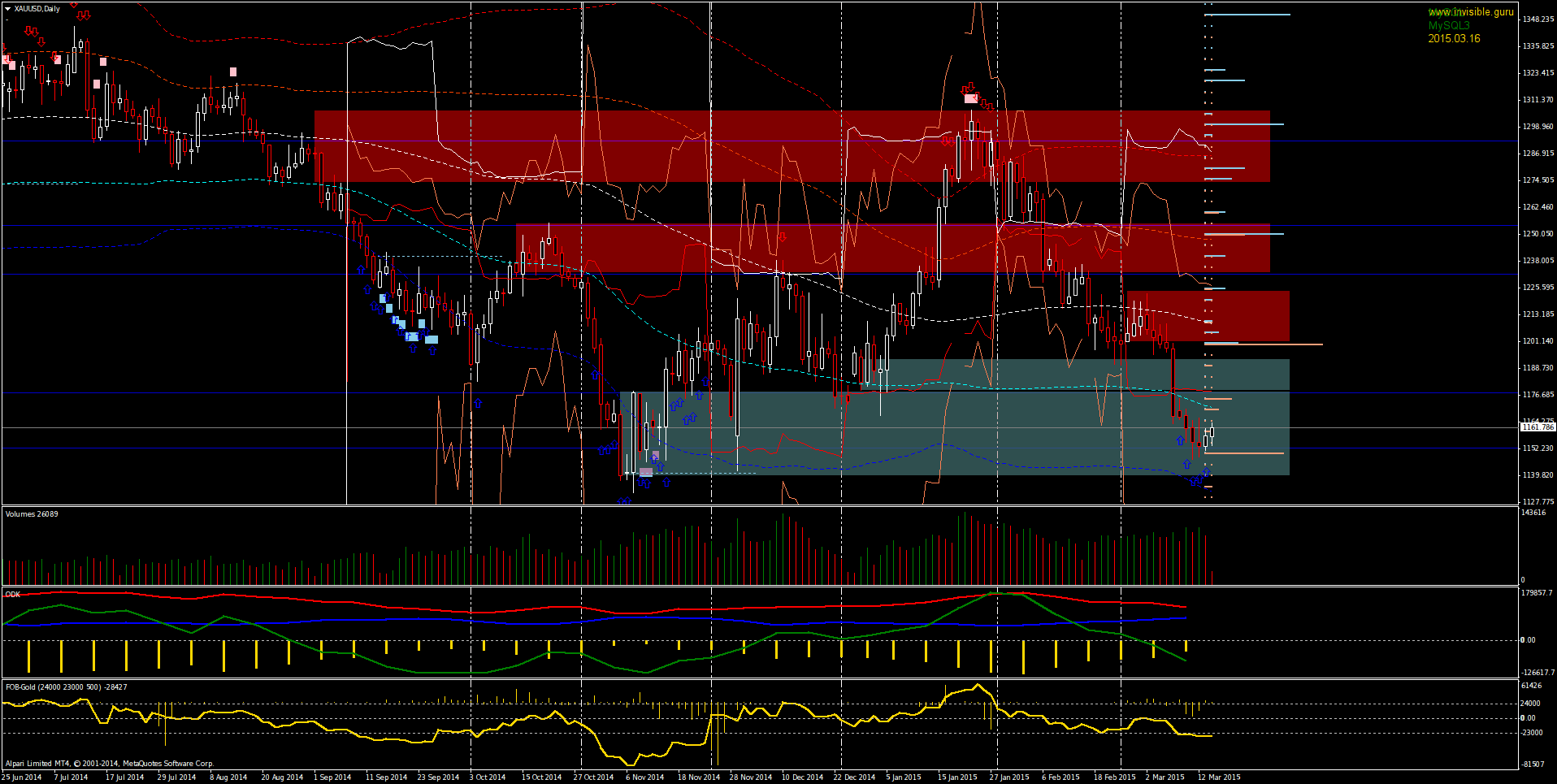
Task: Click the 1139.820 price axis label
Action: point(1537,474)
